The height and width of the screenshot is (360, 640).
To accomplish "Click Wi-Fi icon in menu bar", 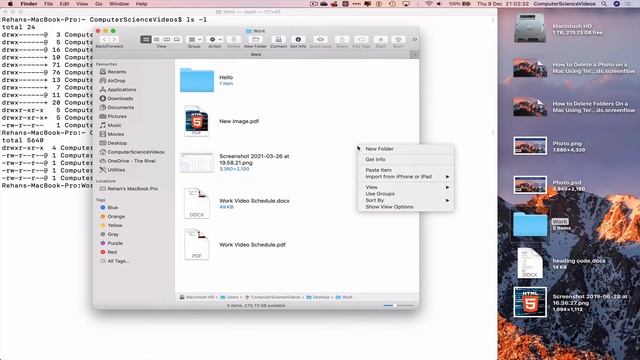I will pyautogui.click(x=429, y=4).
